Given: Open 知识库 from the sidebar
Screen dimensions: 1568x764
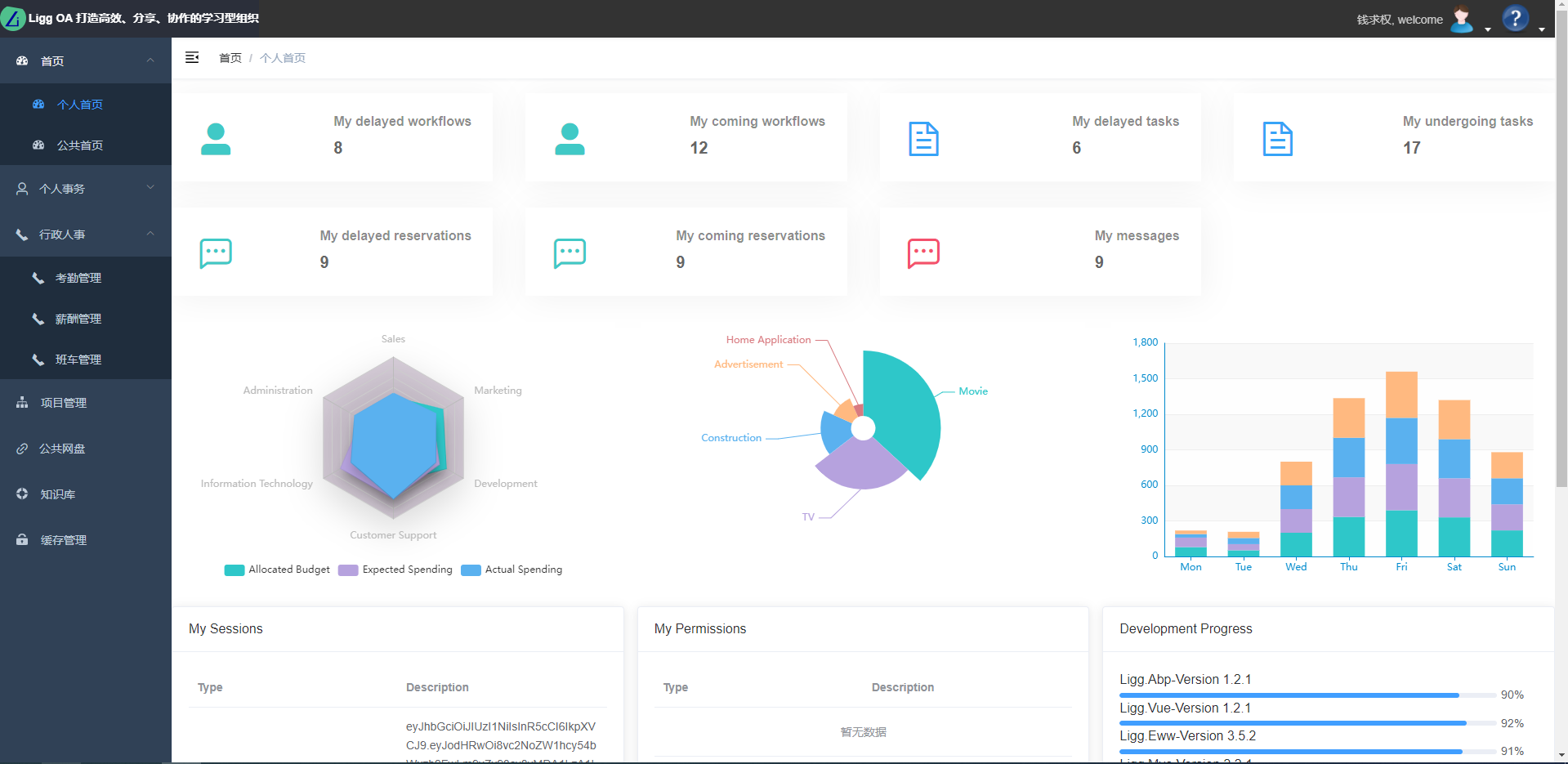Looking at the screenshot, I should pyautogui.click(x=58, y=494).
